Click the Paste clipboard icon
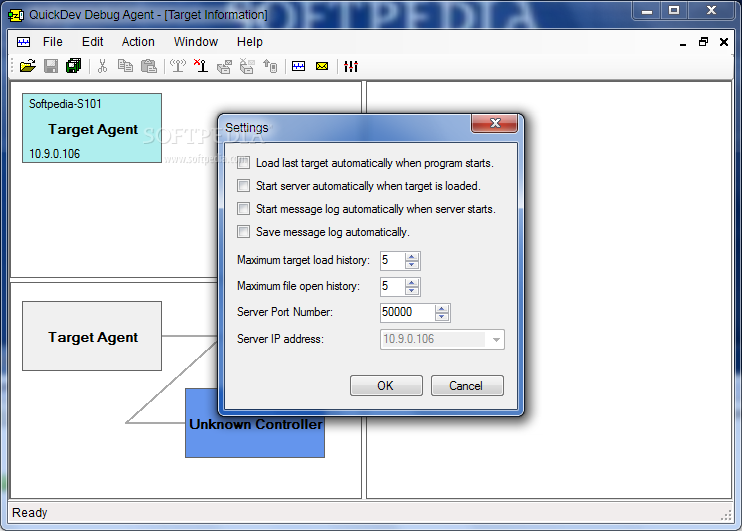 click(x=149, y=66)
